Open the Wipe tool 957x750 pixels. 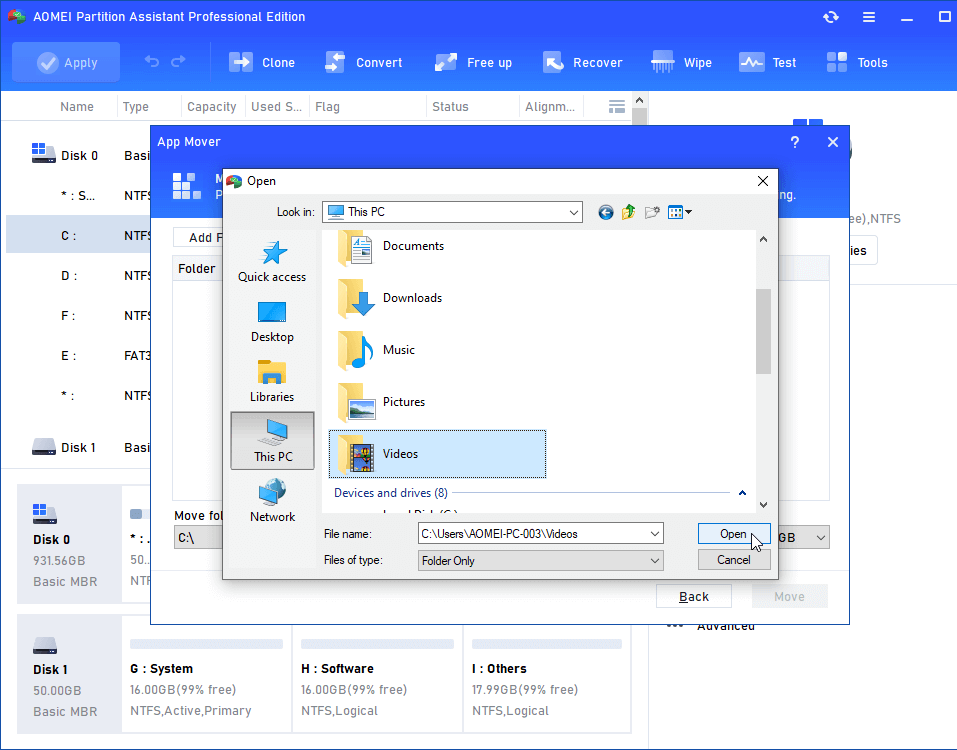682,62
